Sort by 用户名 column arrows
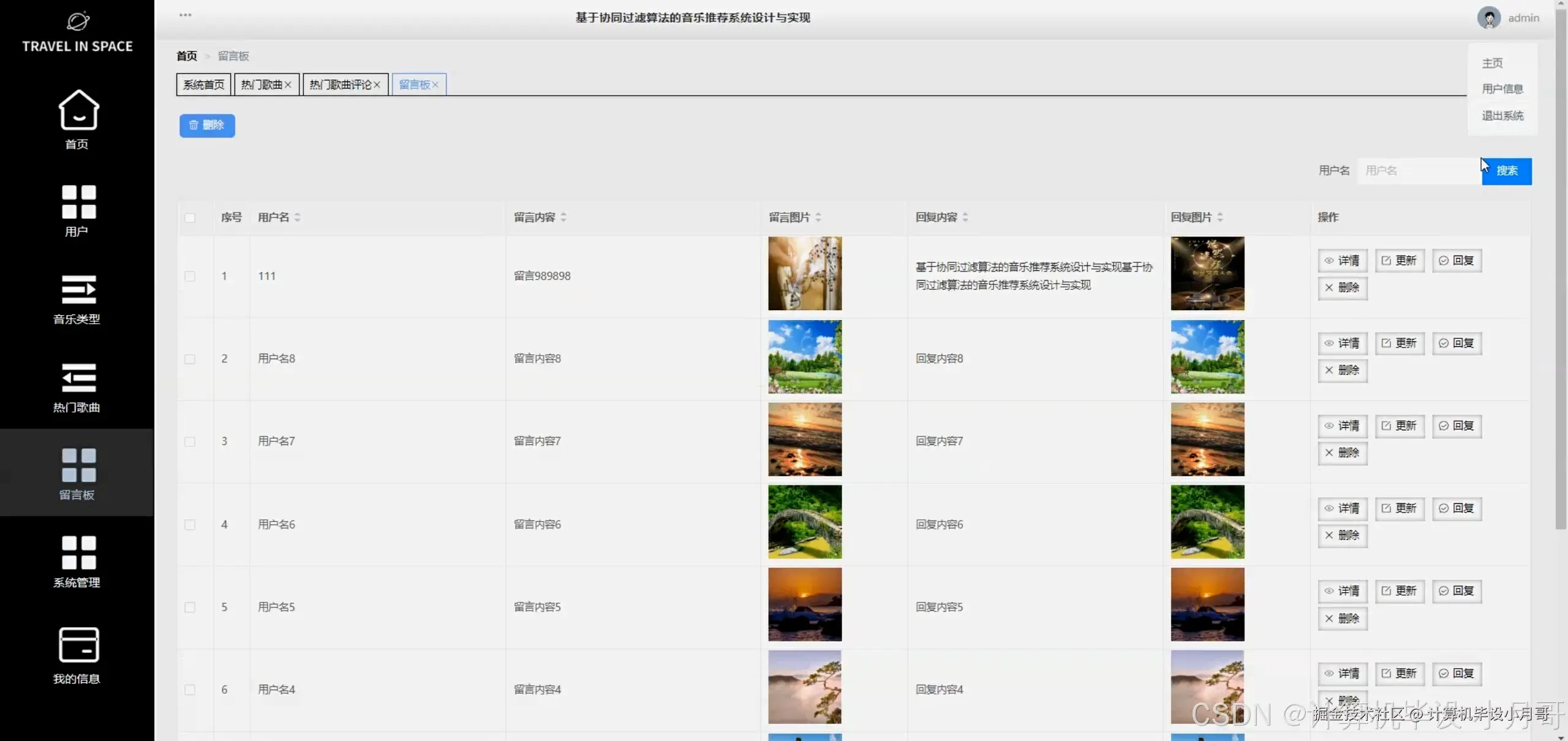 297,217
